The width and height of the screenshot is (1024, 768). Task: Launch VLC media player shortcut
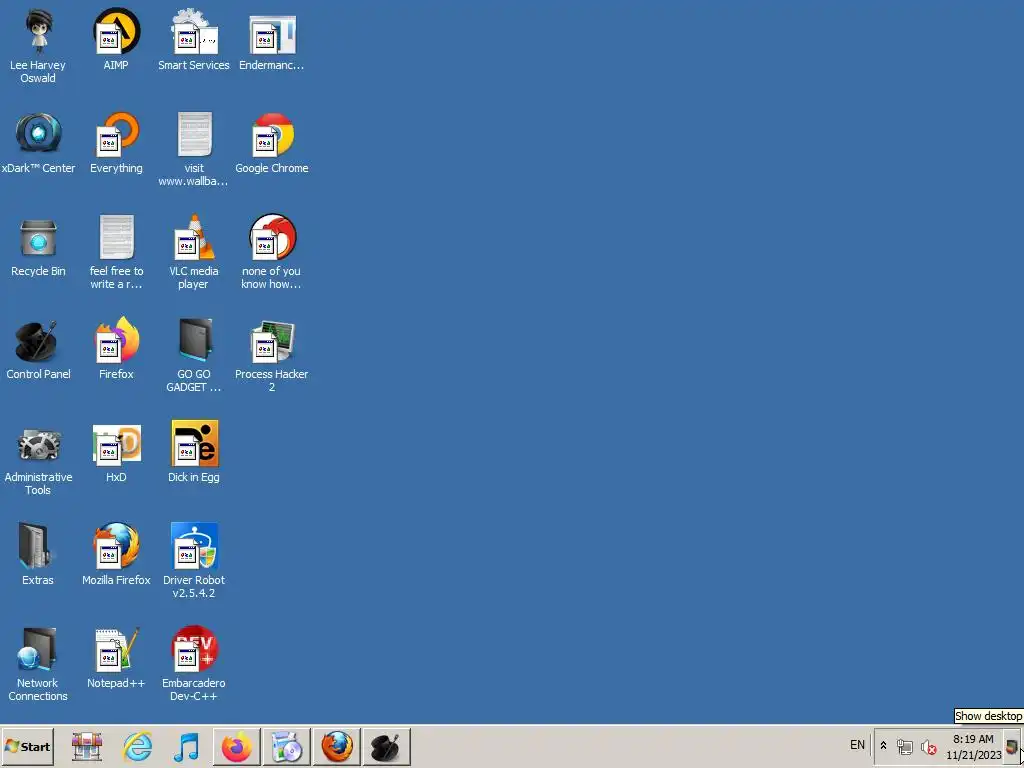(x=194, y=252)
